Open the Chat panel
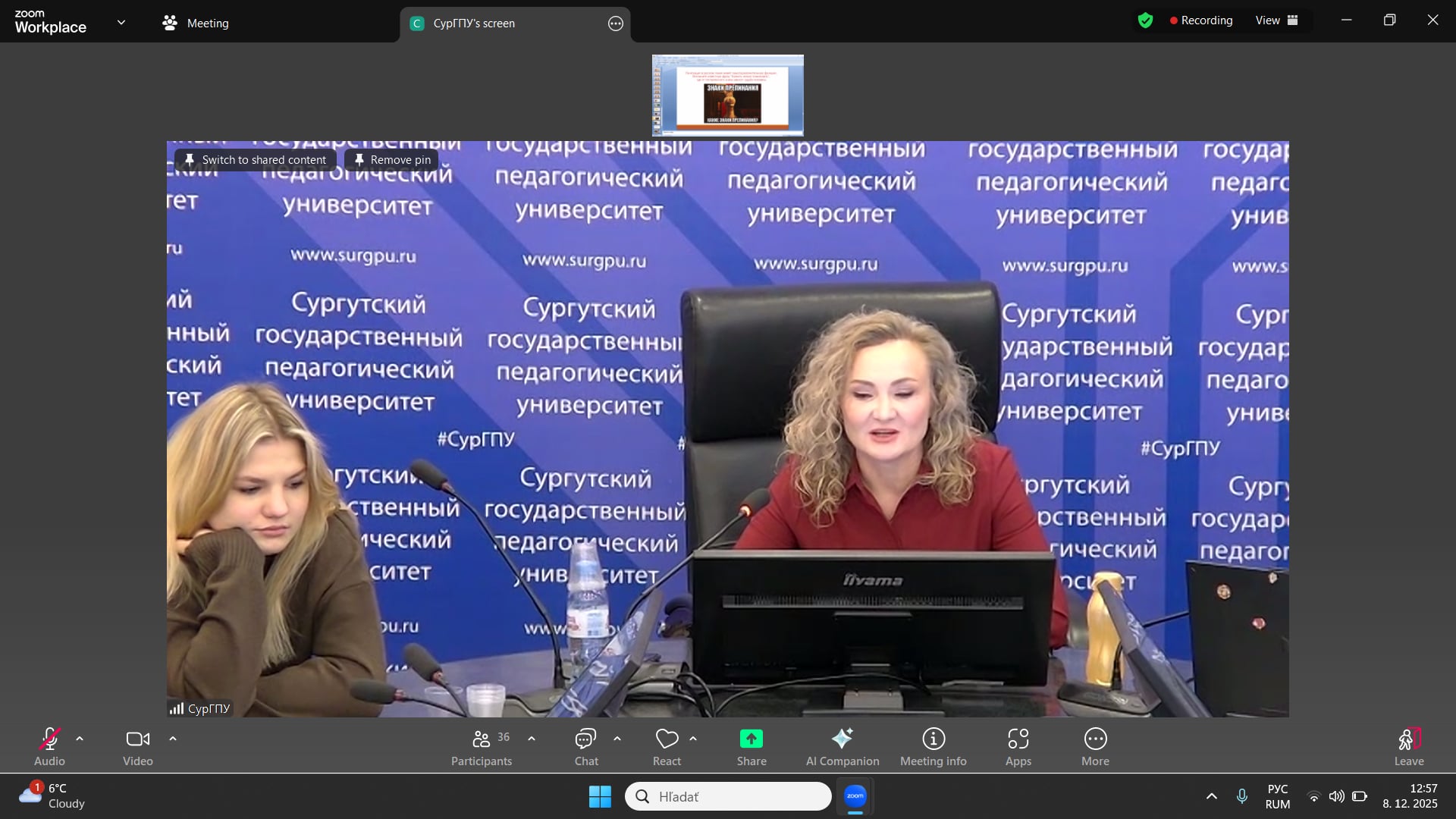1456x819 pixels. 585,739
